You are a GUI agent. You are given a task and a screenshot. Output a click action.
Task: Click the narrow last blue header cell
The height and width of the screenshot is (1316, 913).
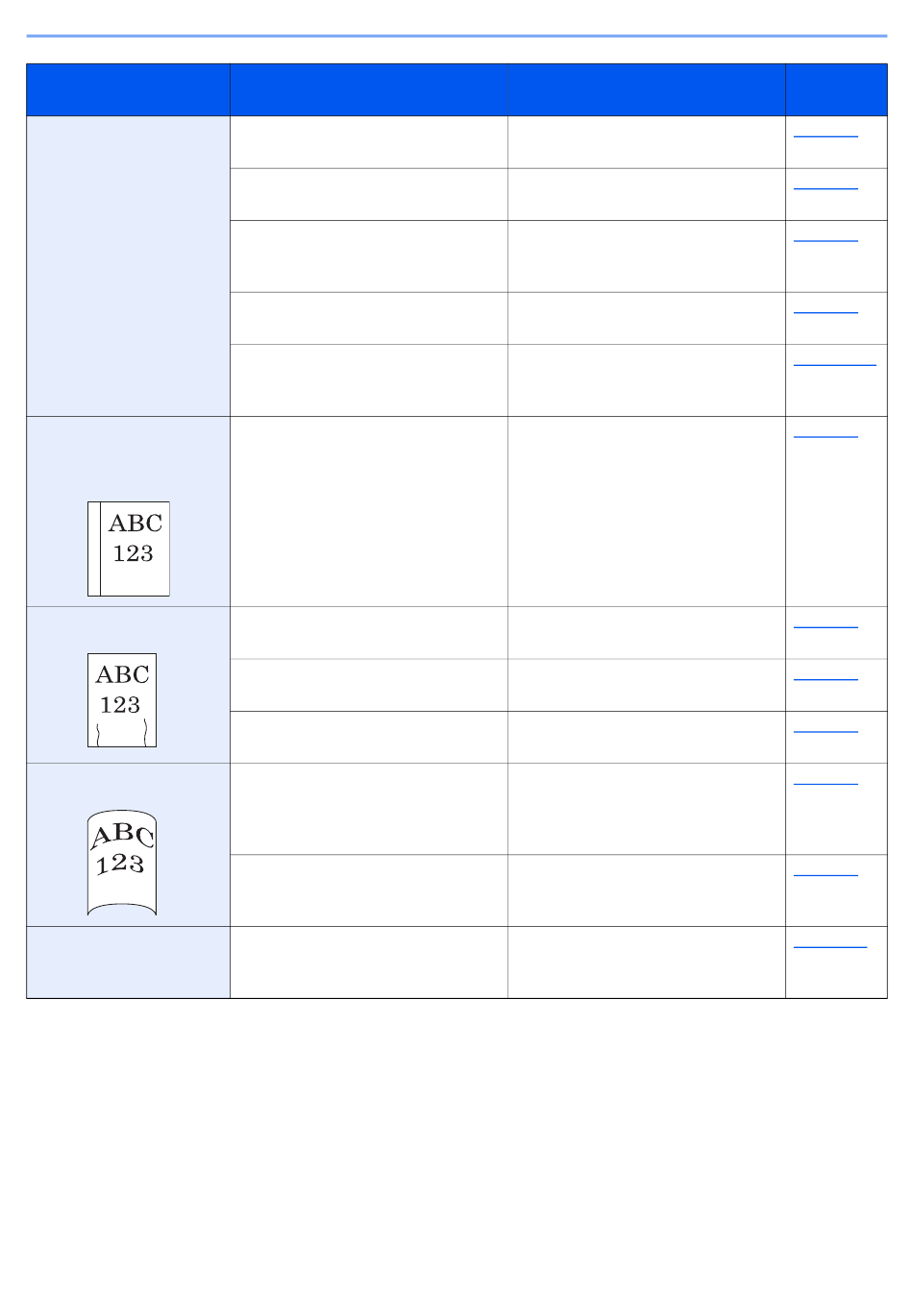click(836, 90)
